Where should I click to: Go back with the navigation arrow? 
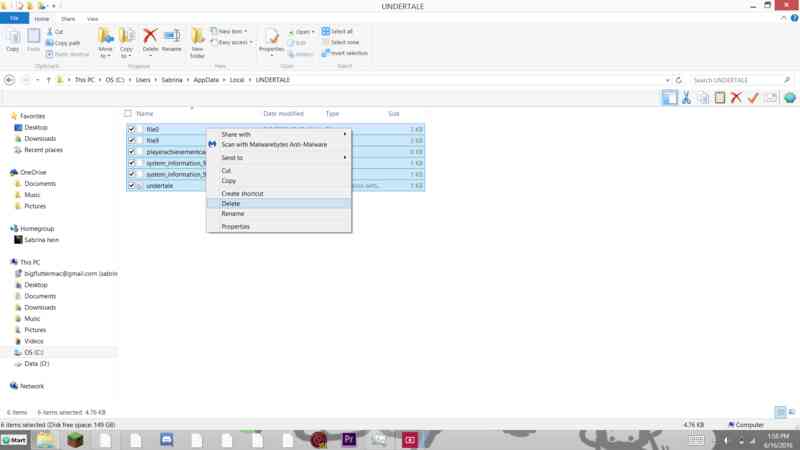point(9,80)
